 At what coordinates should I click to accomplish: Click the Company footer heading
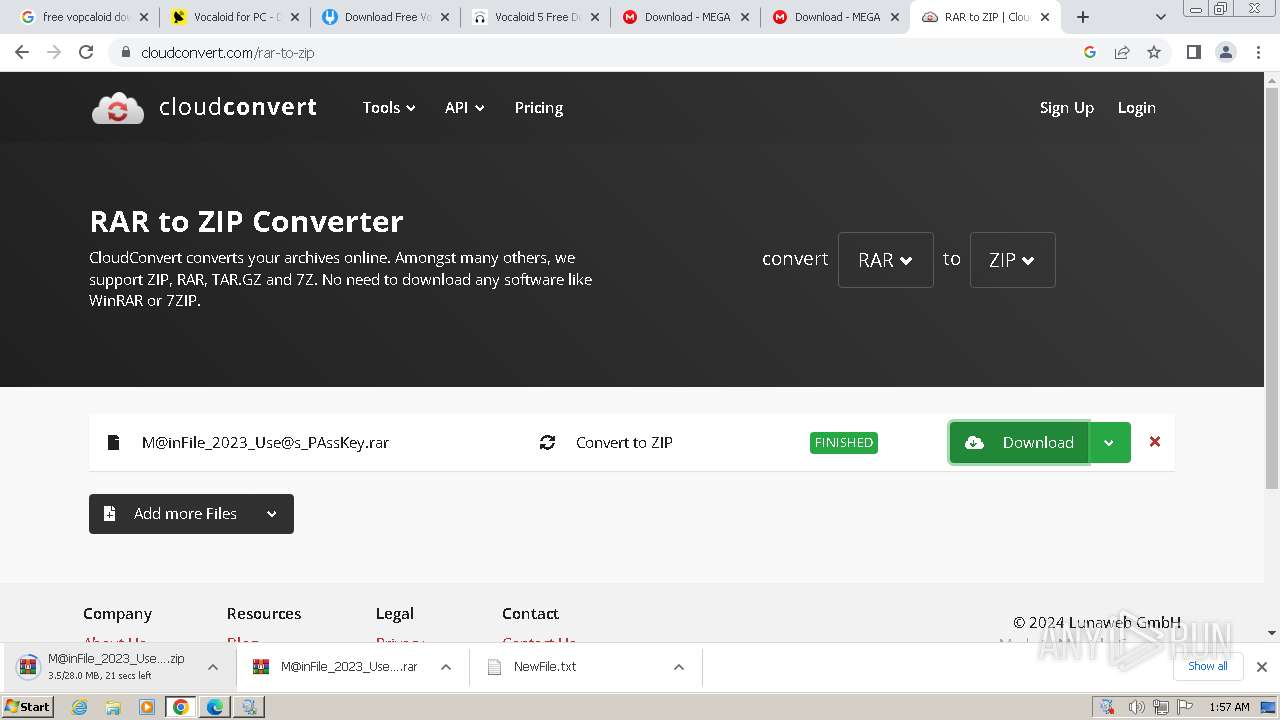(117, 614)
